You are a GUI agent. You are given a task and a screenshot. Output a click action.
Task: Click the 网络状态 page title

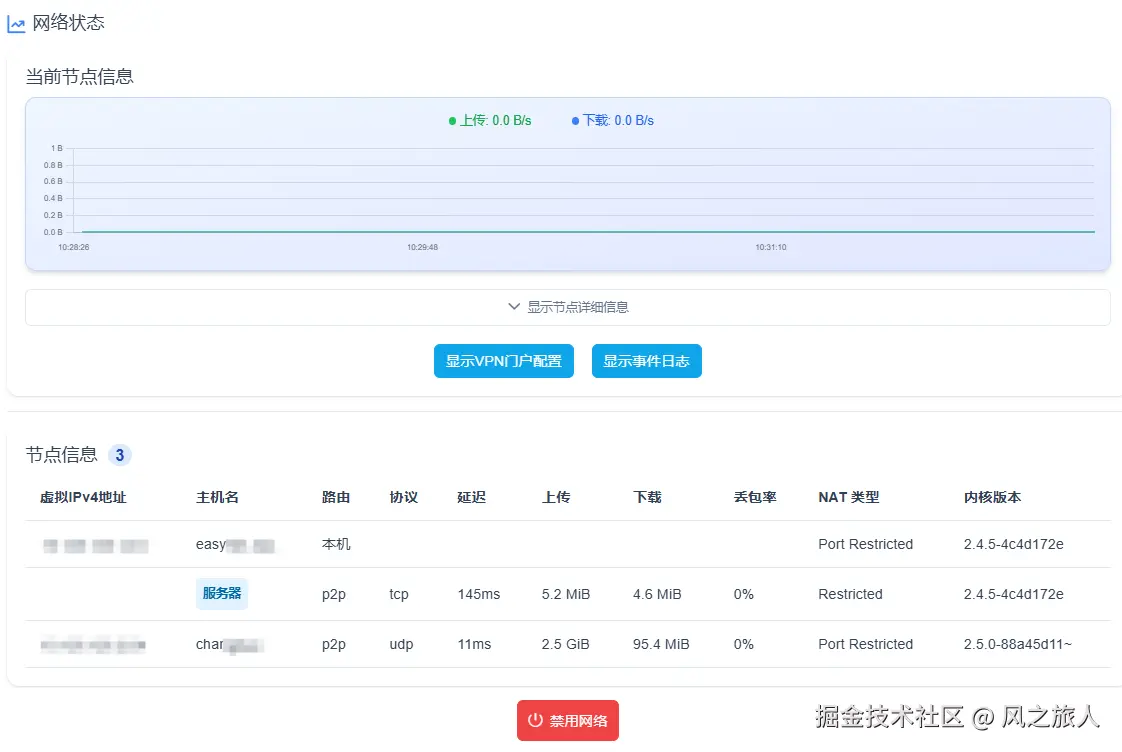click(x=69, y=23)
